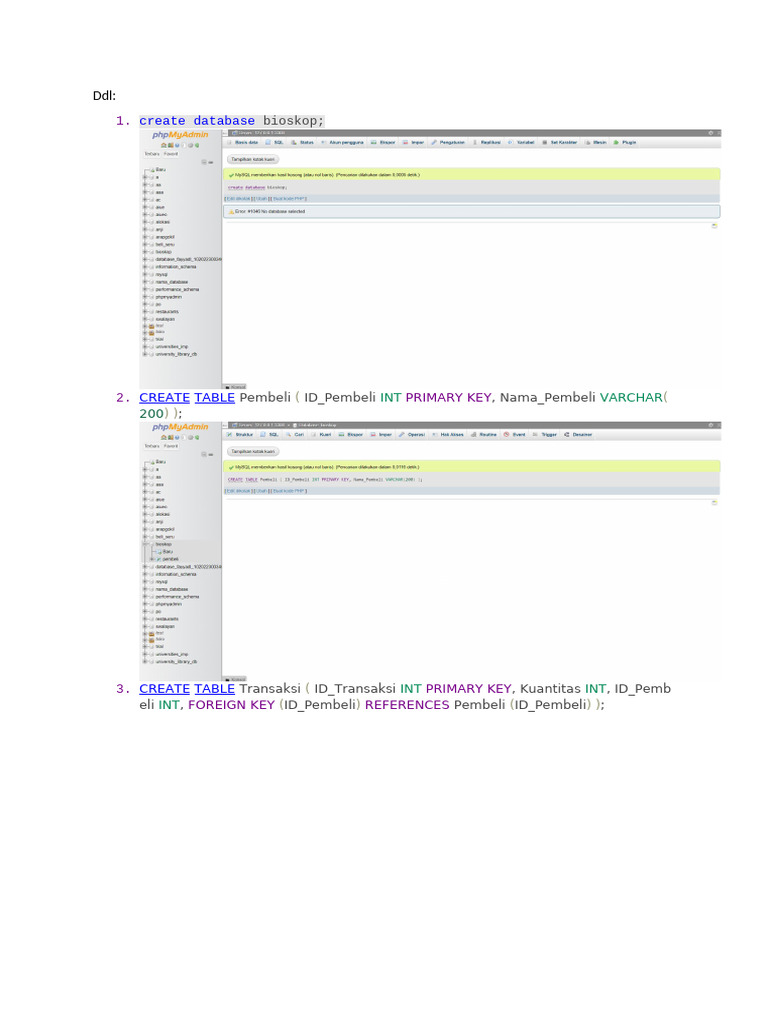This screenshot has height=1024, width=768.
Task: Click the 'create database bioskop;' code text
Action: 231,121
